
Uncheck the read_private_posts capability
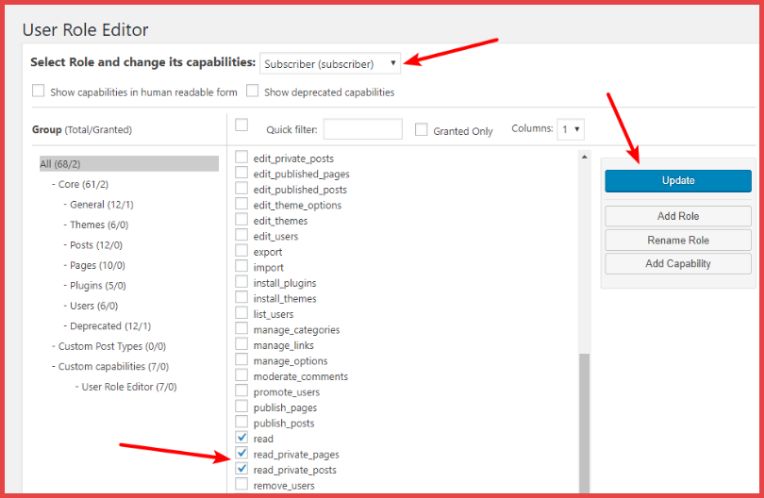(x=241, y=469)
